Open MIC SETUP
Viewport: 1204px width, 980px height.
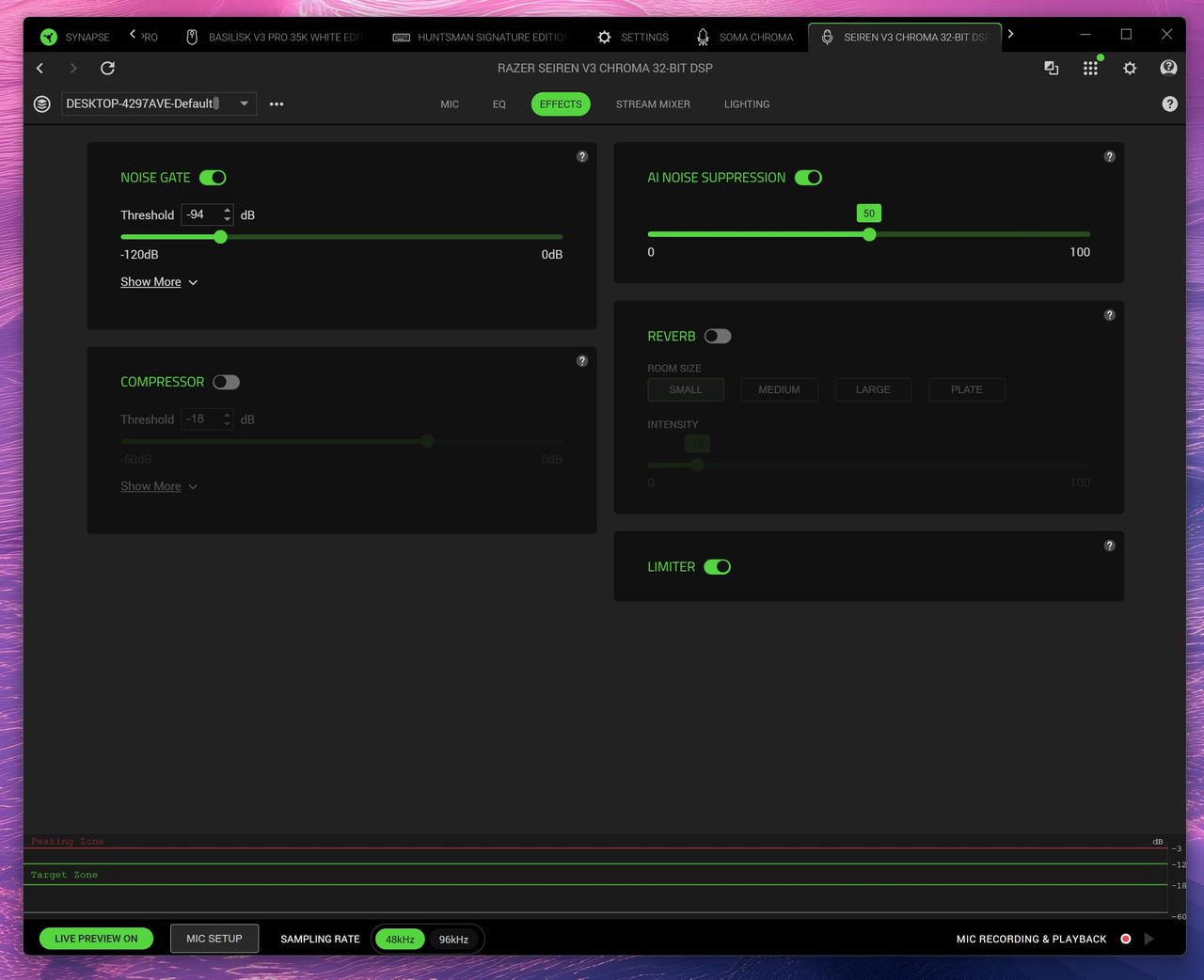point(214,939)
